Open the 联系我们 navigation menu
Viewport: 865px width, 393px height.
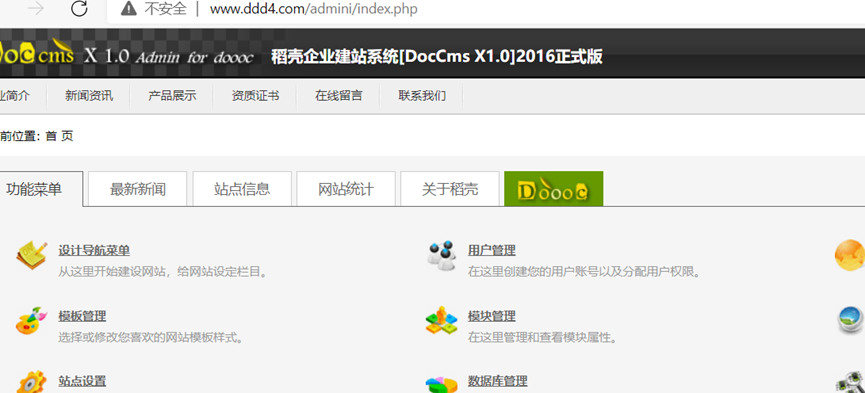pos(422,96)
